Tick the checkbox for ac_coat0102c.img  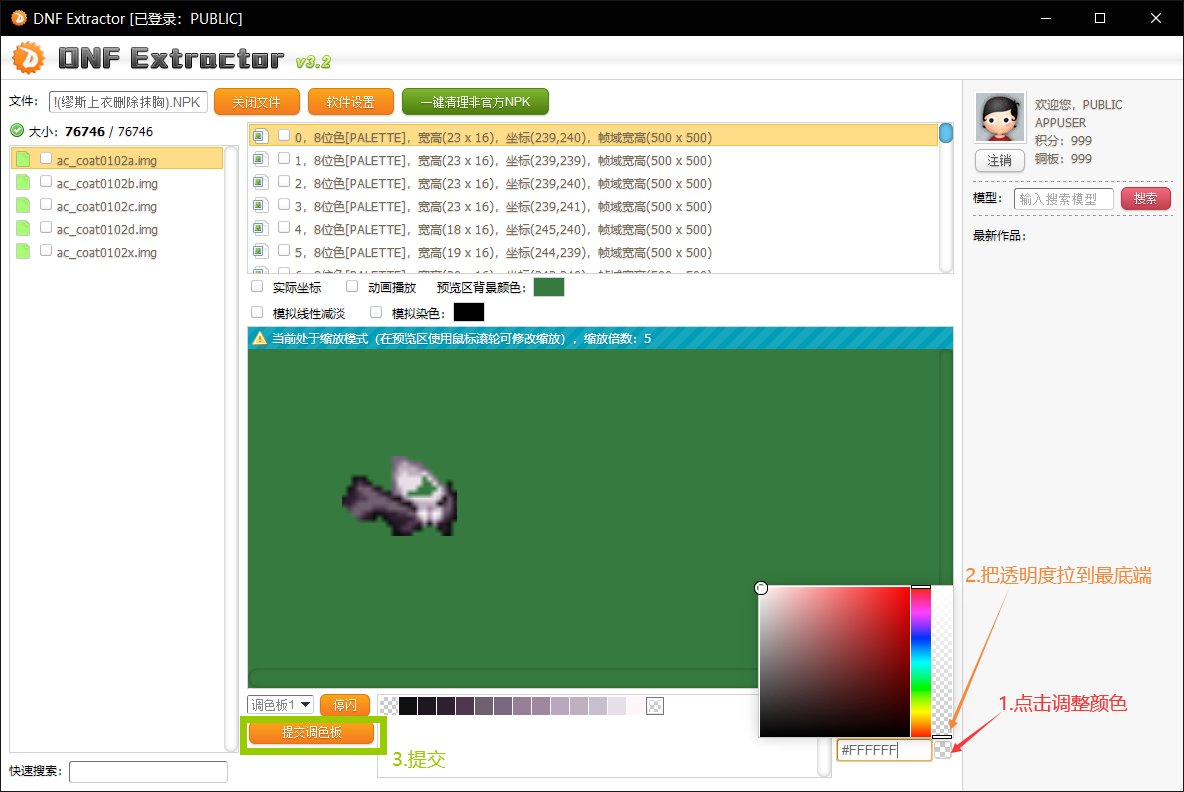[x=46, y=205]
